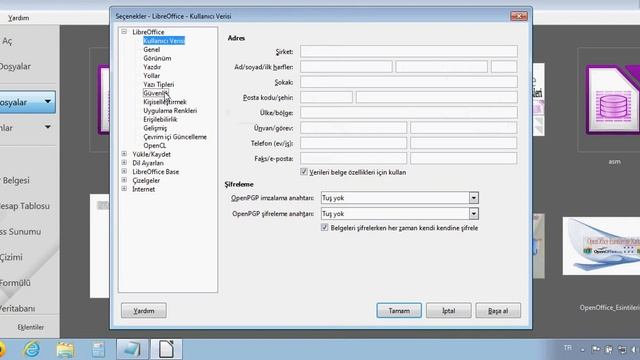Click the Ülke/bölge input field

click(x=409, y=112)
